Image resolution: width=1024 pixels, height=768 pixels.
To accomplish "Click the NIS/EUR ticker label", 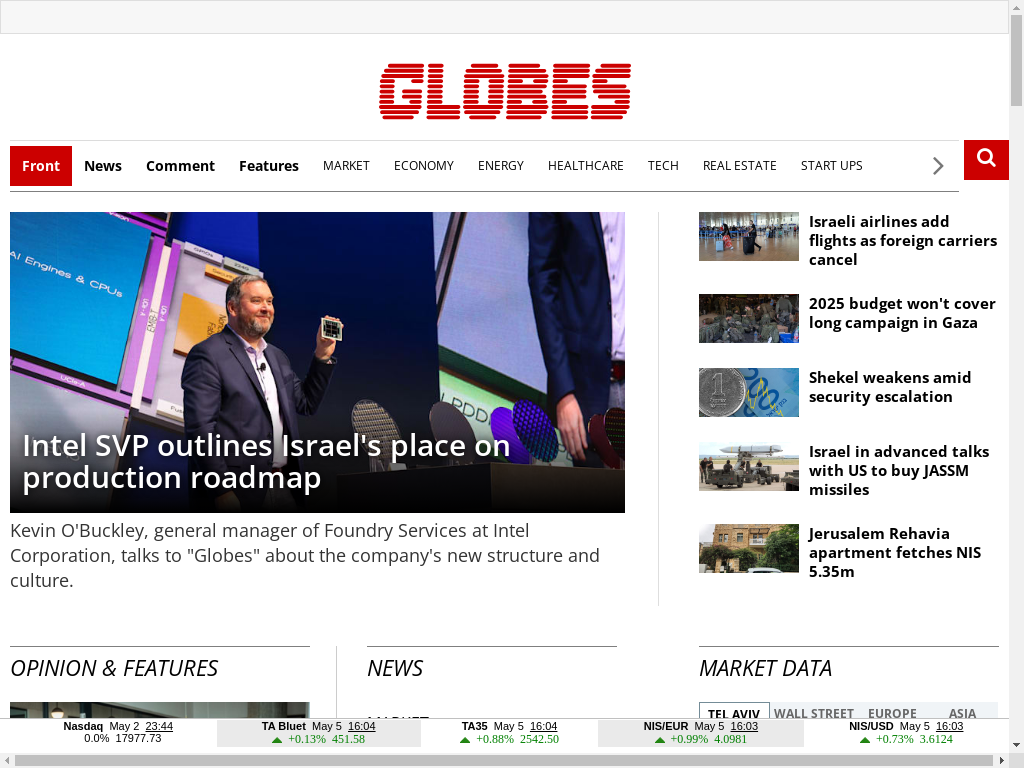I will point(665,726).
